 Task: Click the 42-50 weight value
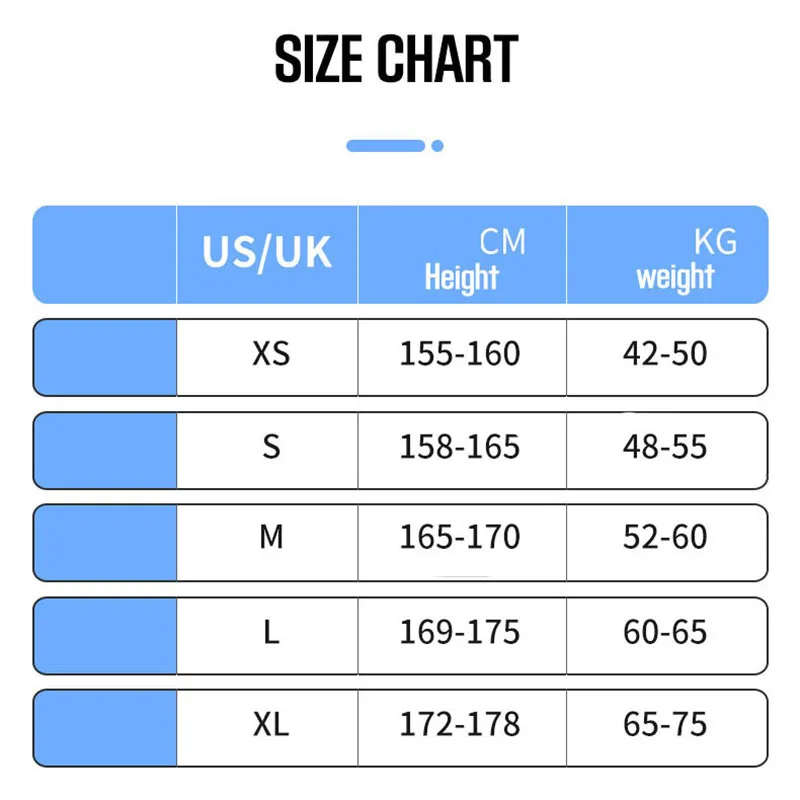pos(665,354)
